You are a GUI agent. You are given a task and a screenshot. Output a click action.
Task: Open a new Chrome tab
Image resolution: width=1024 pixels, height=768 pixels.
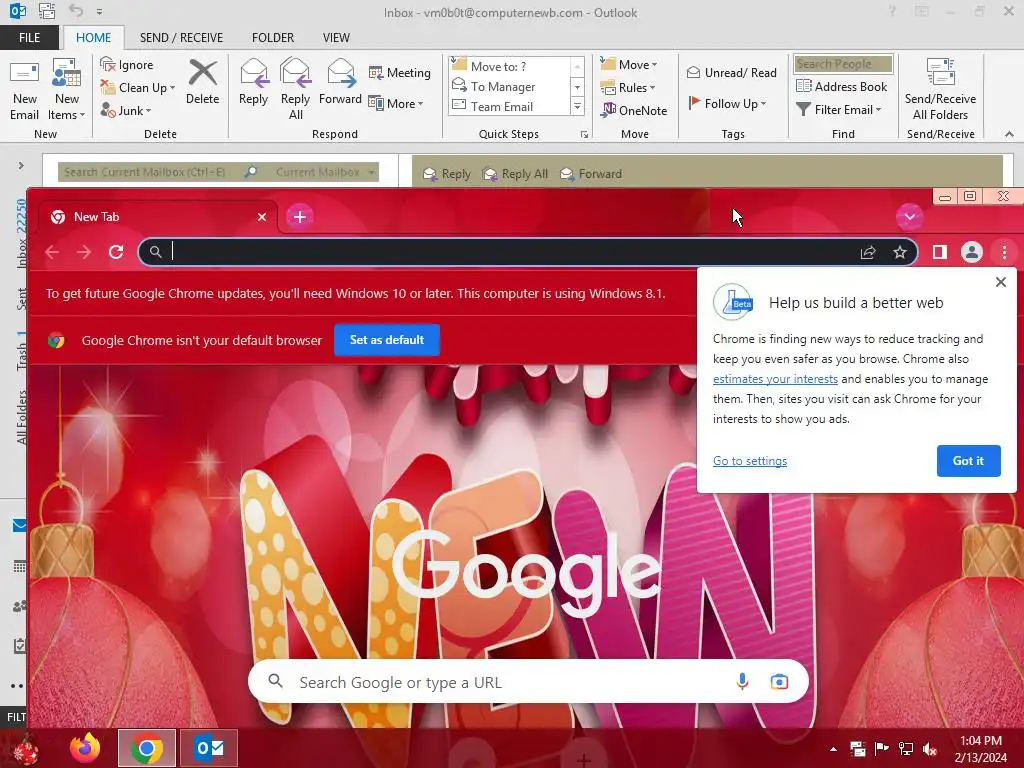click(x=300, y=217)
